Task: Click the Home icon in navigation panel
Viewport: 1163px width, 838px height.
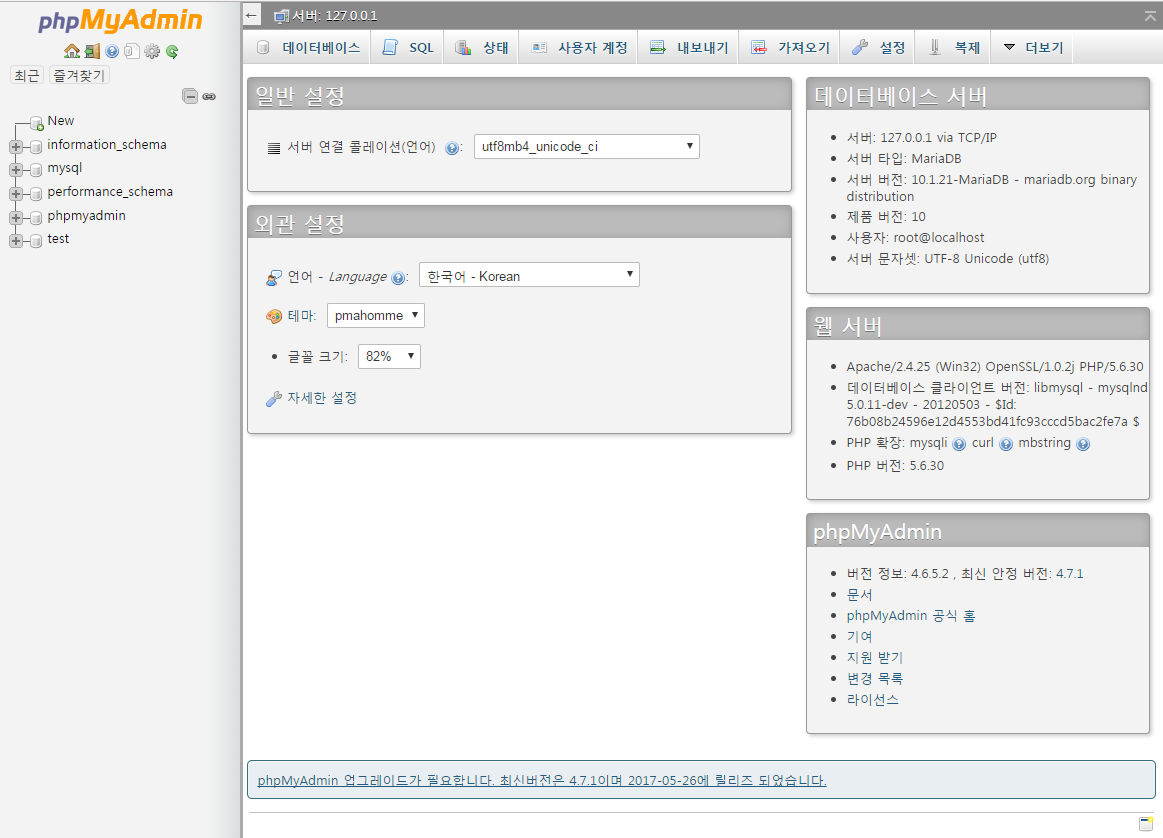Action: click(72, 51)
